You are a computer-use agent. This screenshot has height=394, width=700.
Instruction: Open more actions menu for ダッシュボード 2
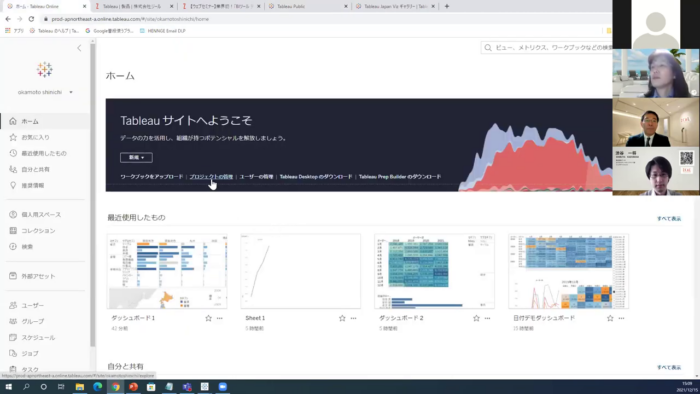tap(488, 318)
